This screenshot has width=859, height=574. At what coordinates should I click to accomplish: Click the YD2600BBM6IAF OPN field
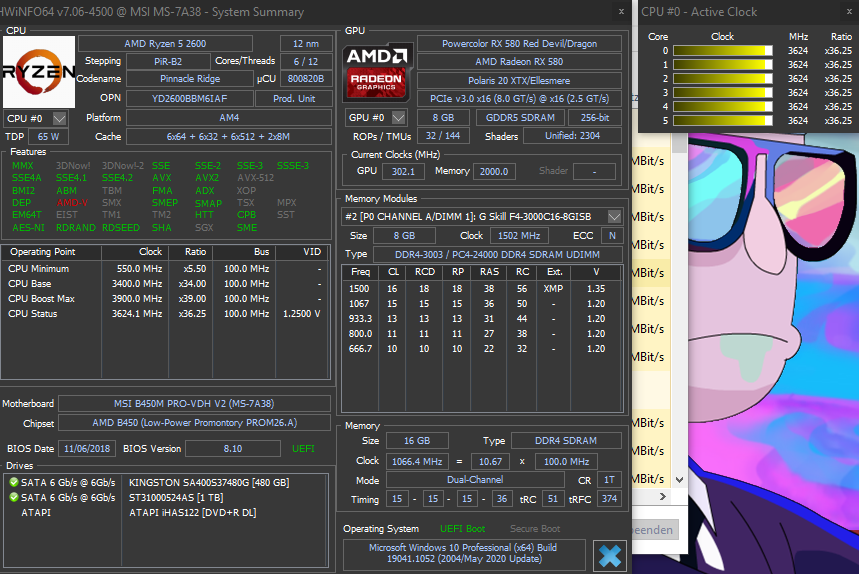[190, 99]
